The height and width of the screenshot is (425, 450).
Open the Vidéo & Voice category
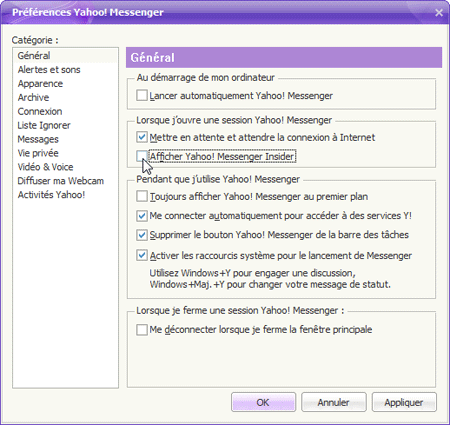pyautogui.click(x=65, y=167)
